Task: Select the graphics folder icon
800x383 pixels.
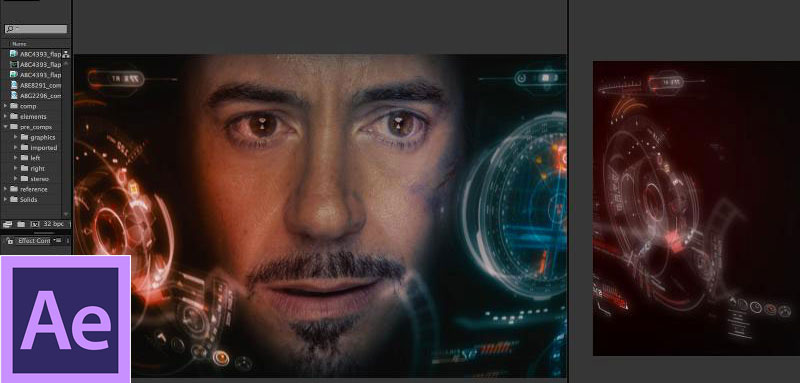Action: point(24,137)
